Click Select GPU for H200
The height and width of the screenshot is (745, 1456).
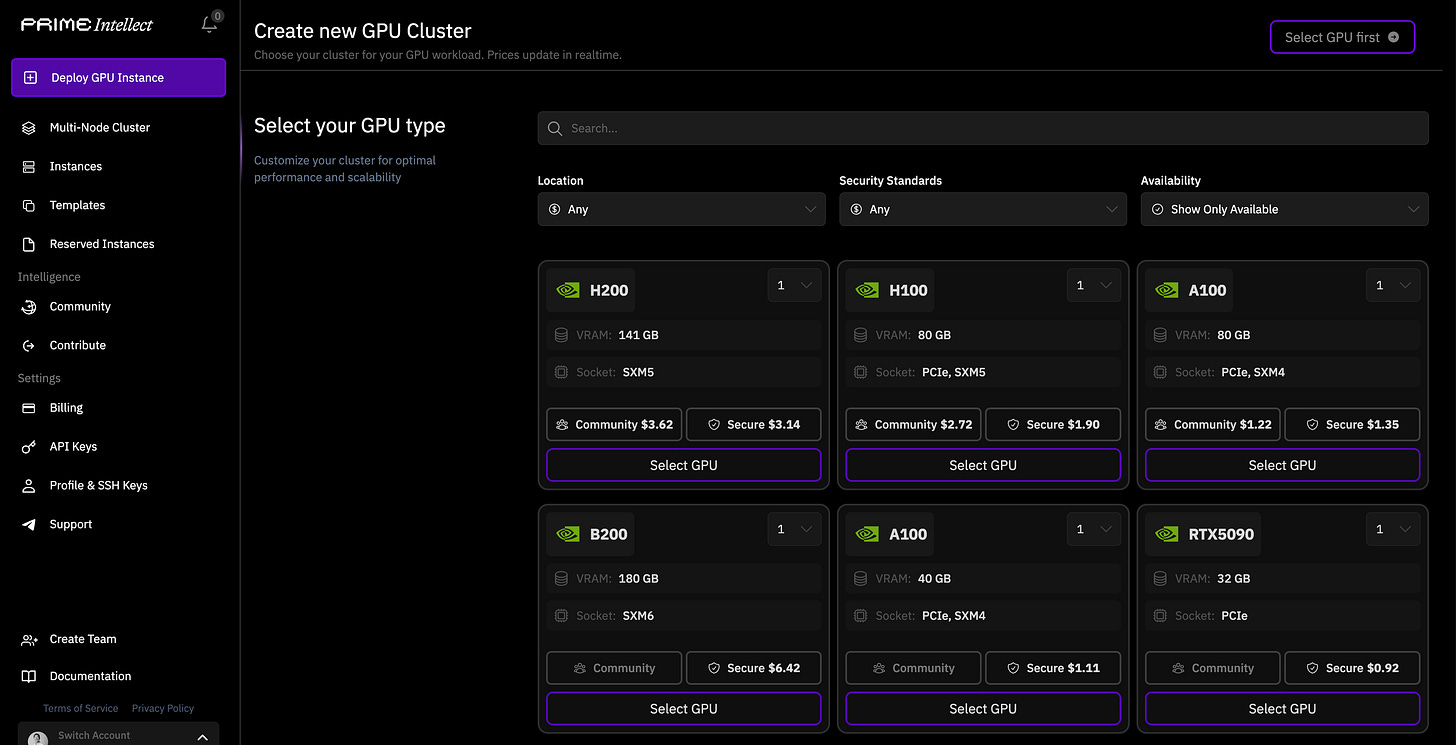point(684,465)
